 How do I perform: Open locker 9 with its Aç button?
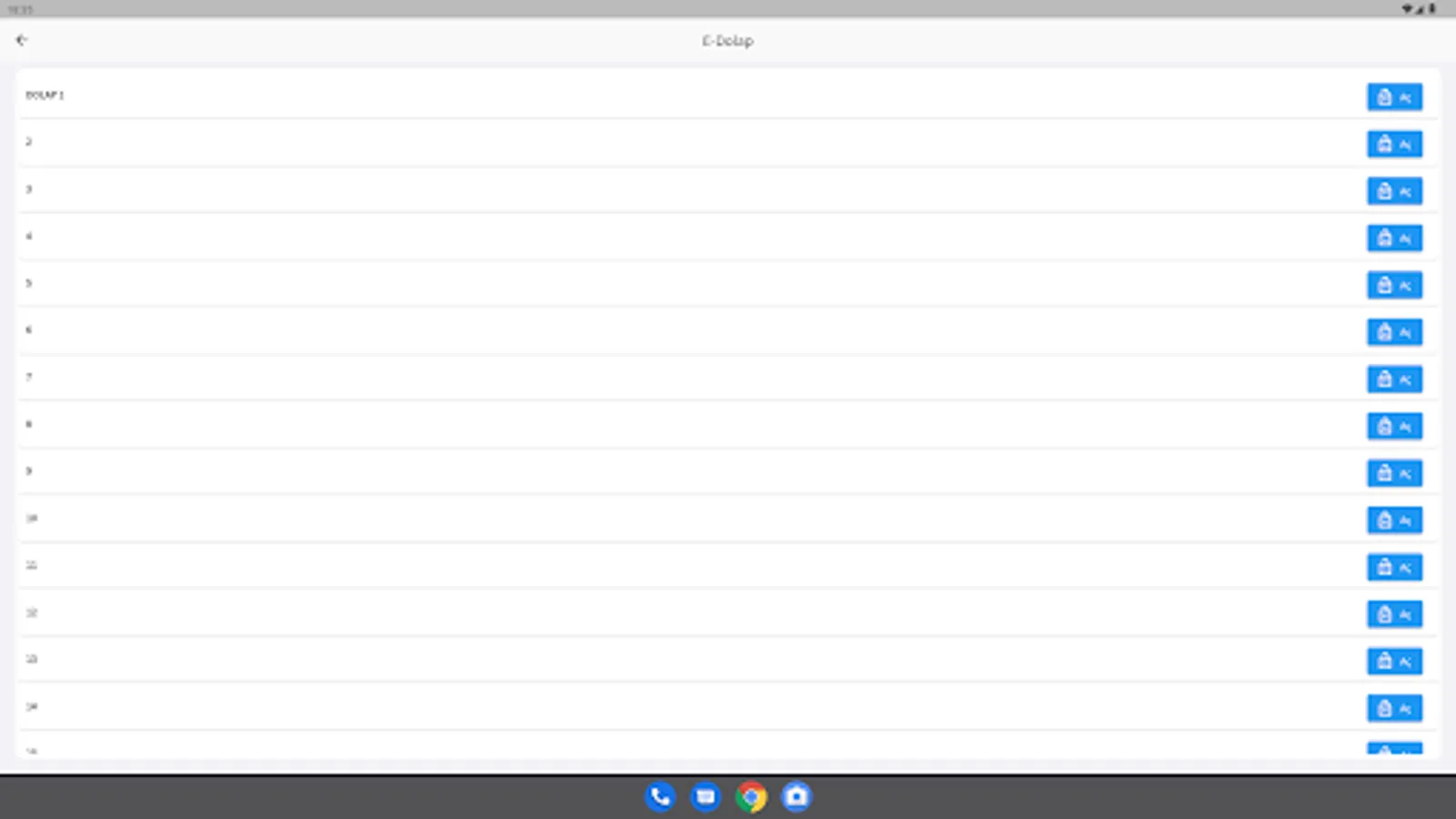pos(1394,473)
